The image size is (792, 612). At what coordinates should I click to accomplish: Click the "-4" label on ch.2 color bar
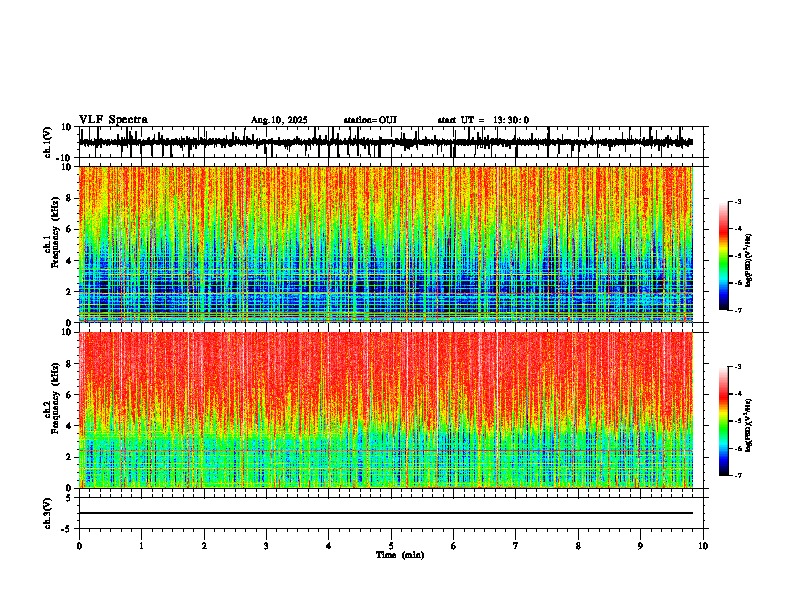738,393
